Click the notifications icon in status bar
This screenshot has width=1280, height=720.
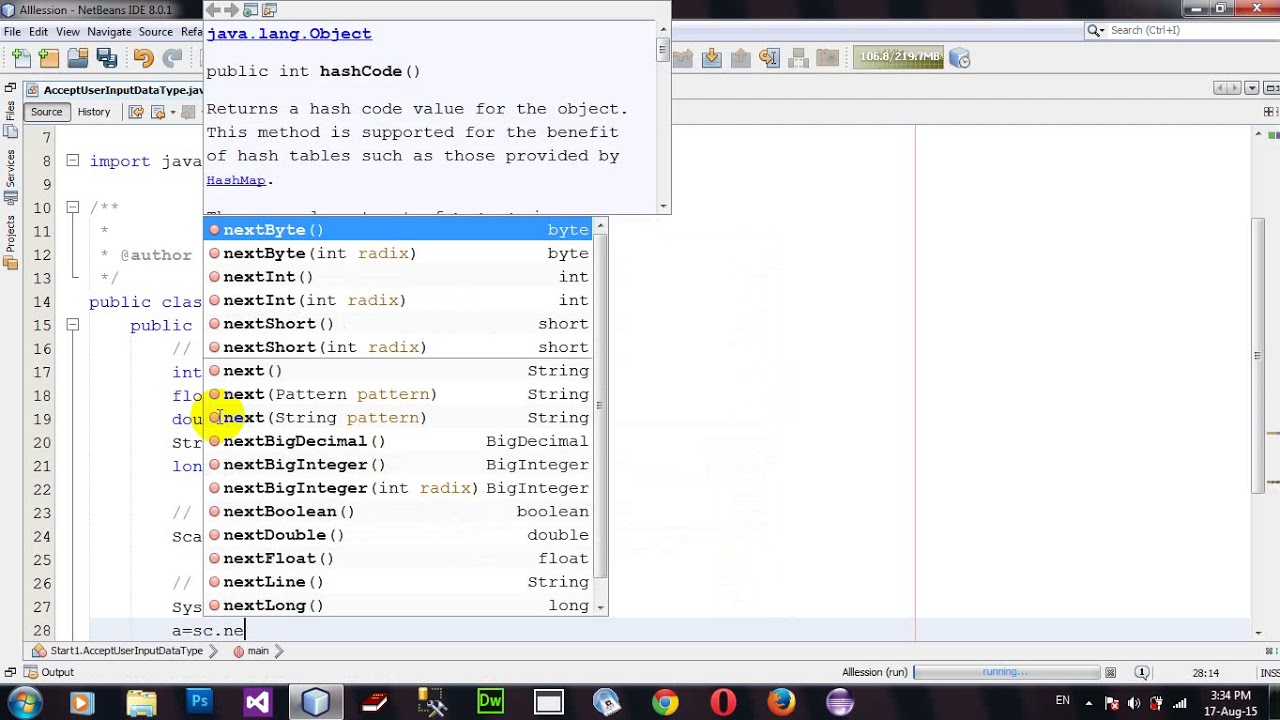pos(1142,672)
